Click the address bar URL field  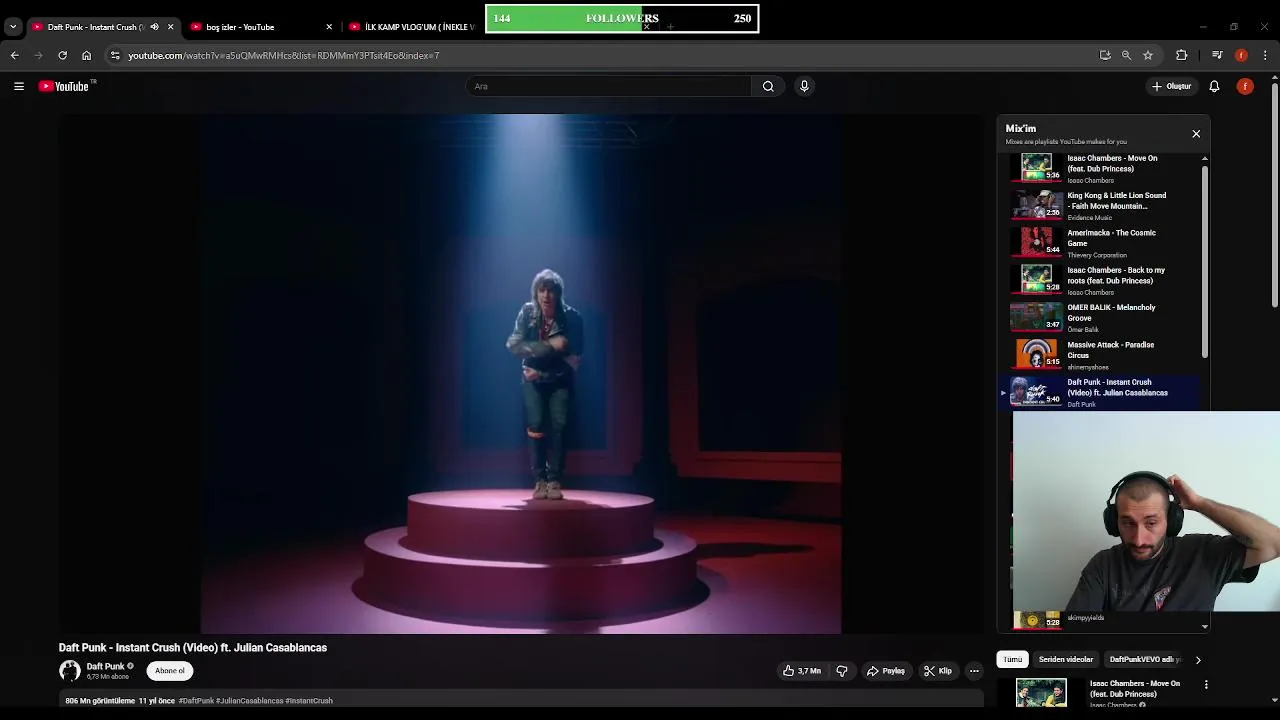600,55
